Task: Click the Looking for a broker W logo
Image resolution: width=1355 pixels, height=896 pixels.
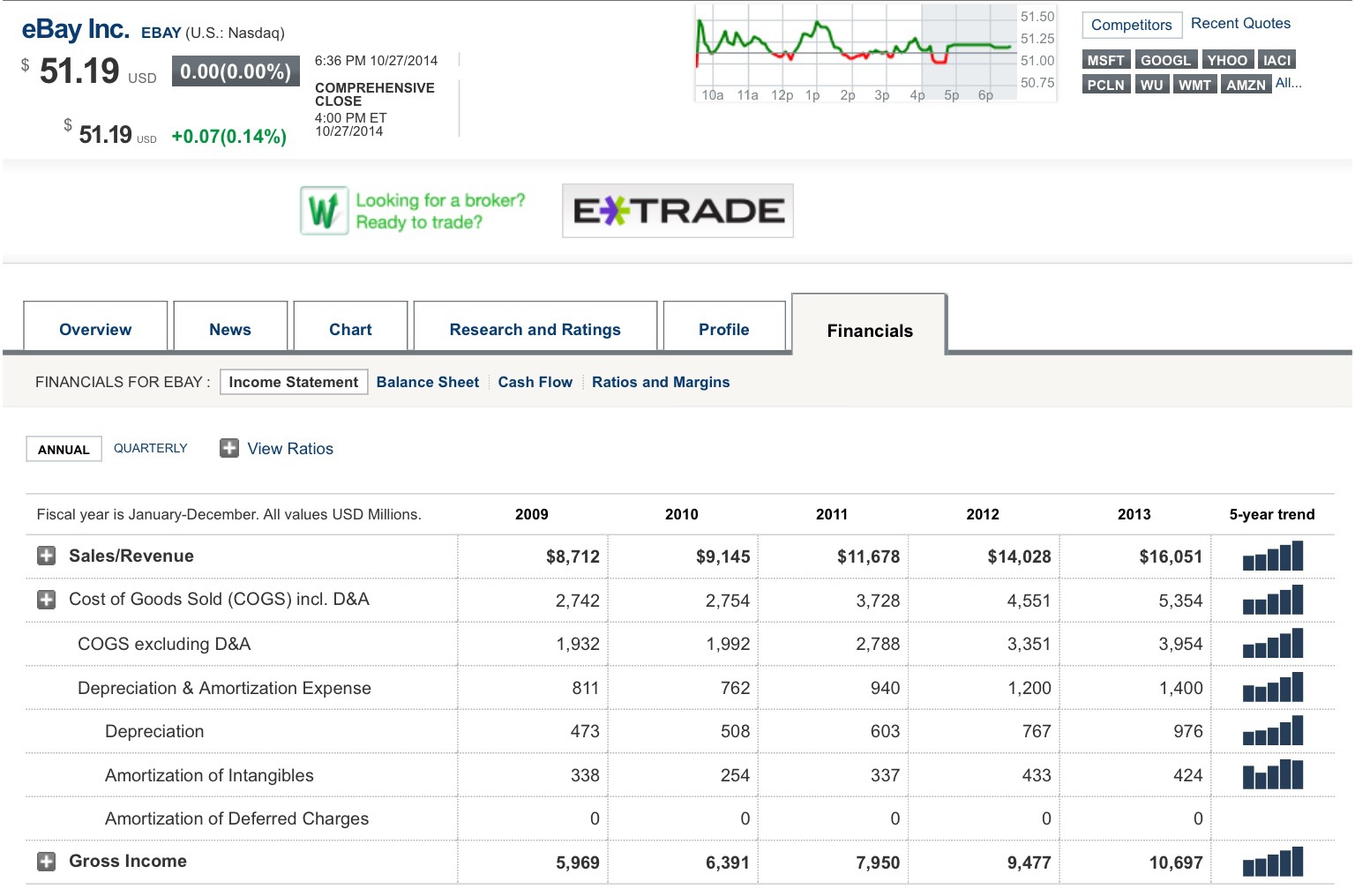Action: tap(324, 211)
